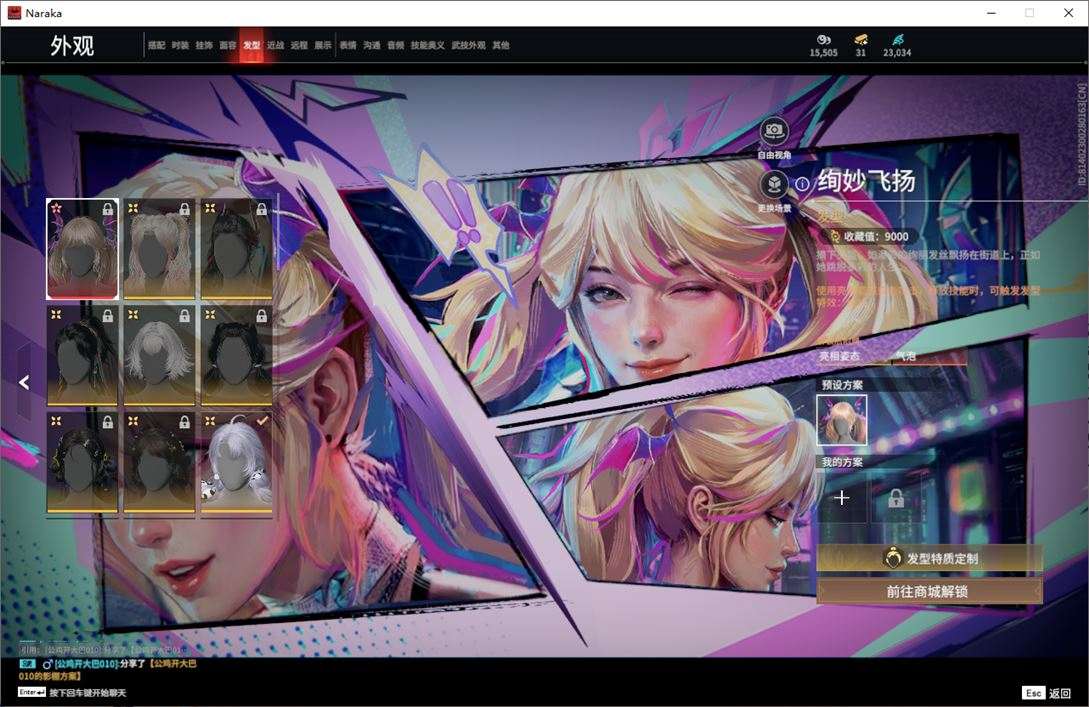Open the shared 公鸡开大巴010的影响方案 chat link
The height and width of the screenshot is (707, 1089).
pyautogui.click(x=107, y=669)
